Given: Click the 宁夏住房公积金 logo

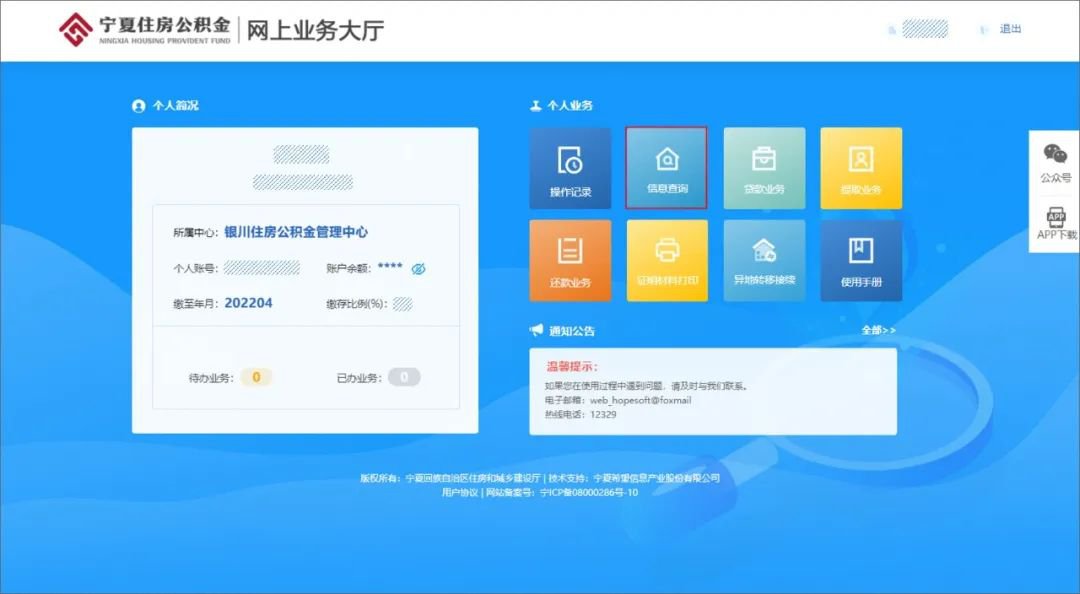Looking at the screenshot, I should pyautogui.click(x=145, y=29).
